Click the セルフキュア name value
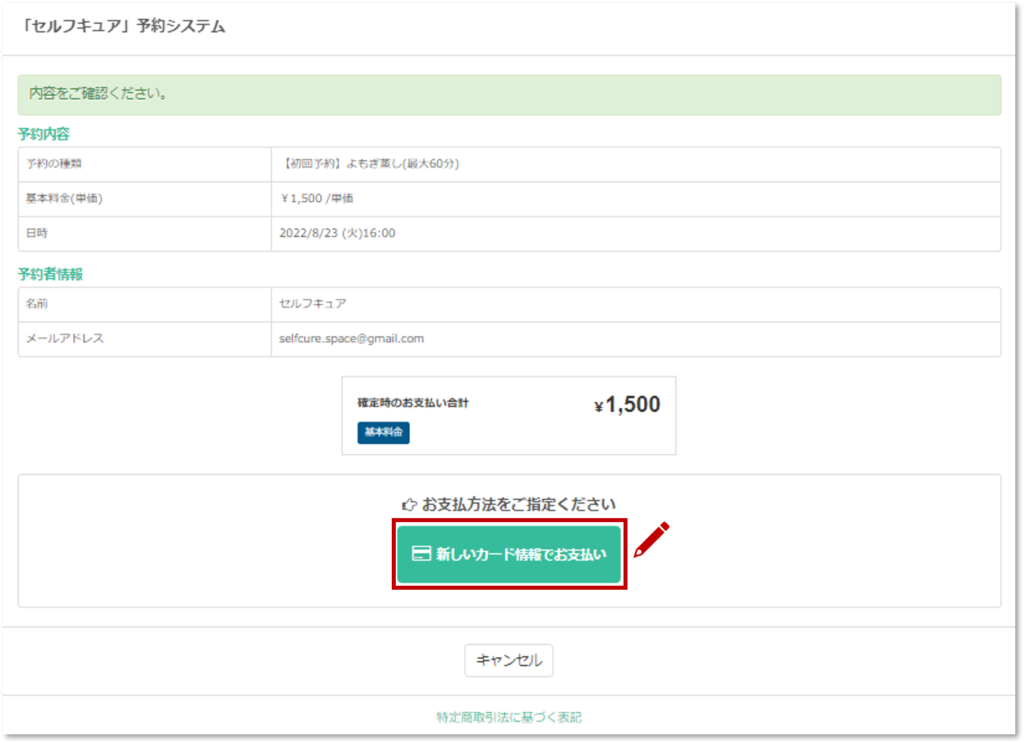 pyautogui.click(x=313, y=304)
